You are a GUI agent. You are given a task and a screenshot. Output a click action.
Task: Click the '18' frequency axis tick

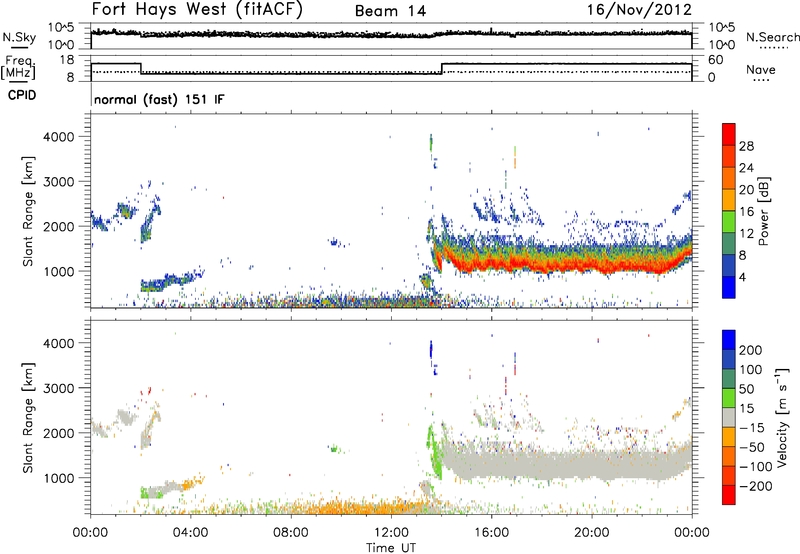pos(67,60)
